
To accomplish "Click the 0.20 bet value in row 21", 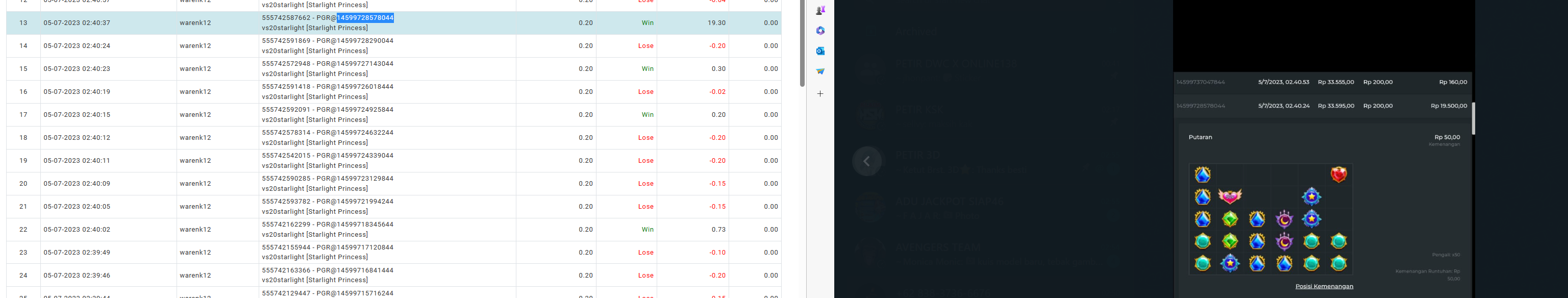I will (x=586, y=207).
